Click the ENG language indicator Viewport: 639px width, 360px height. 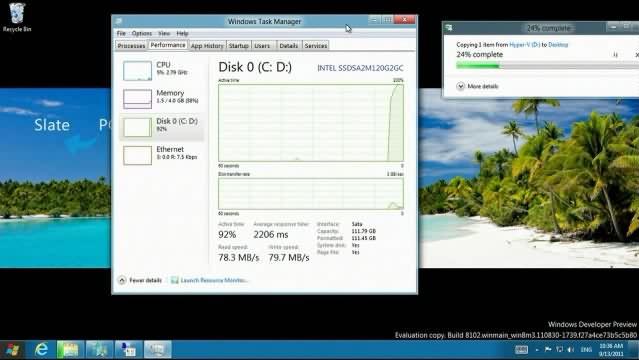(x=586, y=349)
